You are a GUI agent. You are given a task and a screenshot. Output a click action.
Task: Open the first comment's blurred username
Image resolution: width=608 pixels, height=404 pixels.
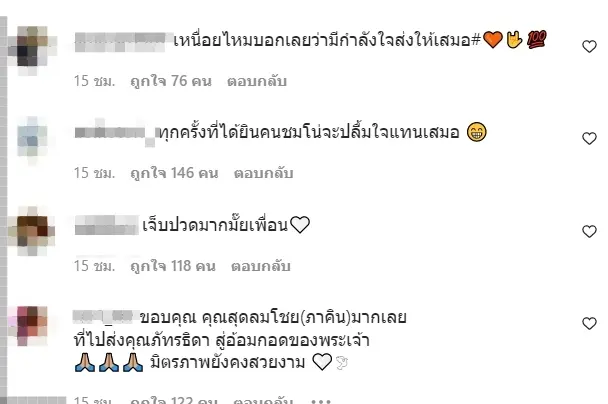click(x=121, y=42)
